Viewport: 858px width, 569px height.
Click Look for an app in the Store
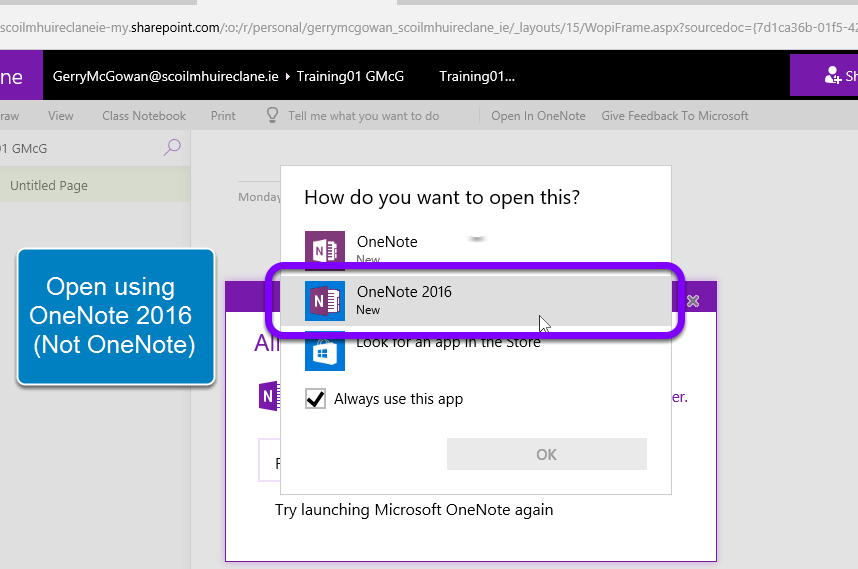tap(448, 342)
